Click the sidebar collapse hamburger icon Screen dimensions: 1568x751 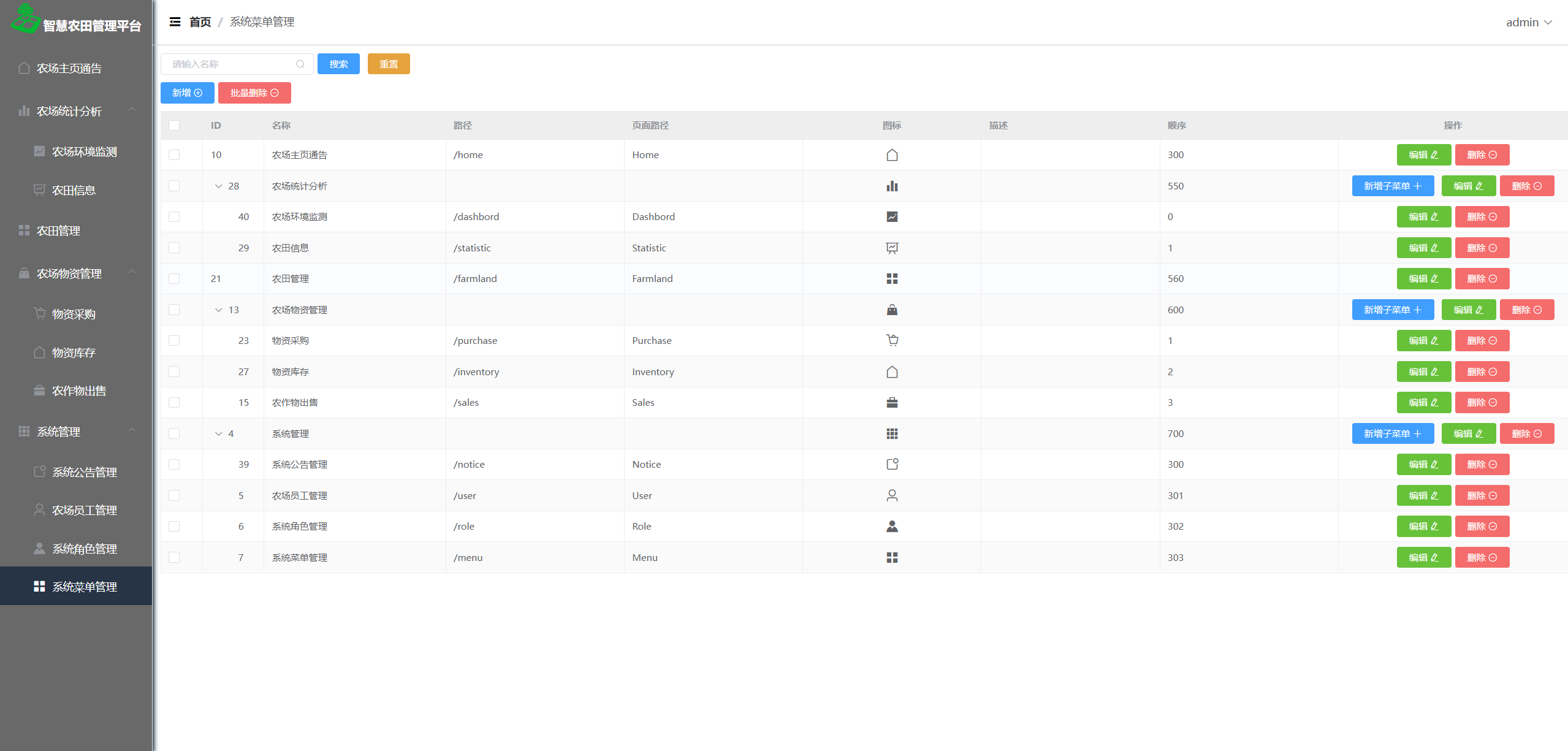click(175, 22)
